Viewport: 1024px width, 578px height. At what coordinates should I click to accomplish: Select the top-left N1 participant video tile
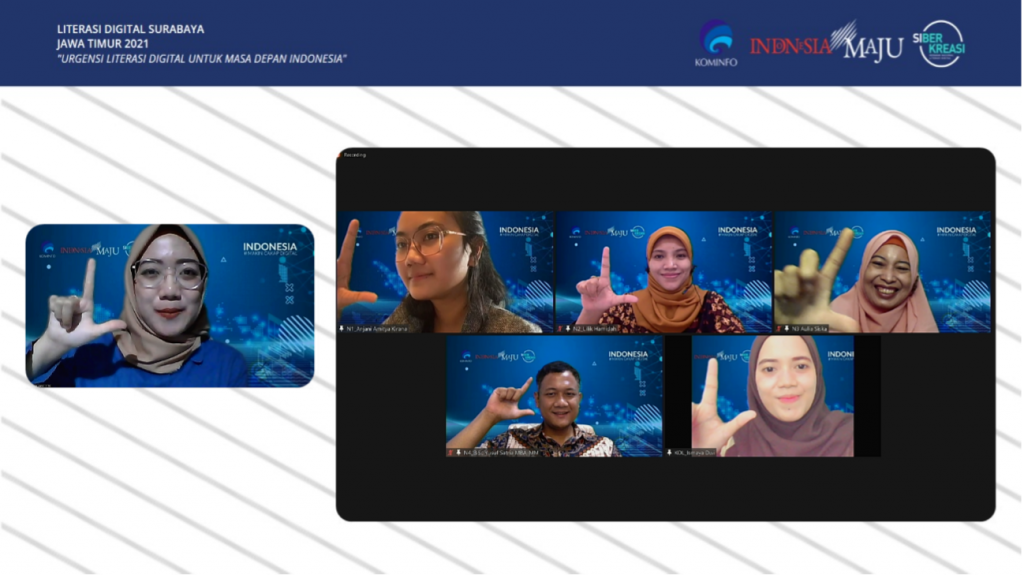coord(445,270)
